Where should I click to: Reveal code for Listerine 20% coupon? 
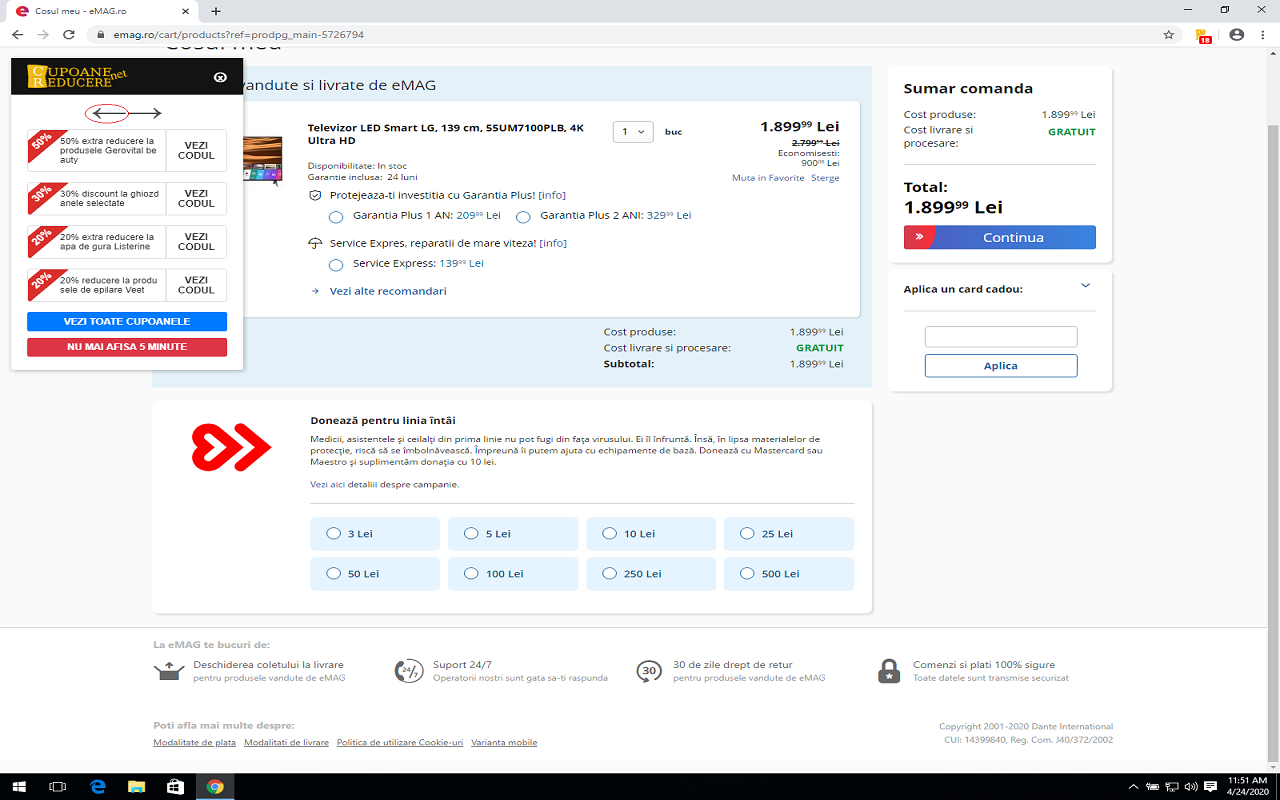(x=196, y=241)
